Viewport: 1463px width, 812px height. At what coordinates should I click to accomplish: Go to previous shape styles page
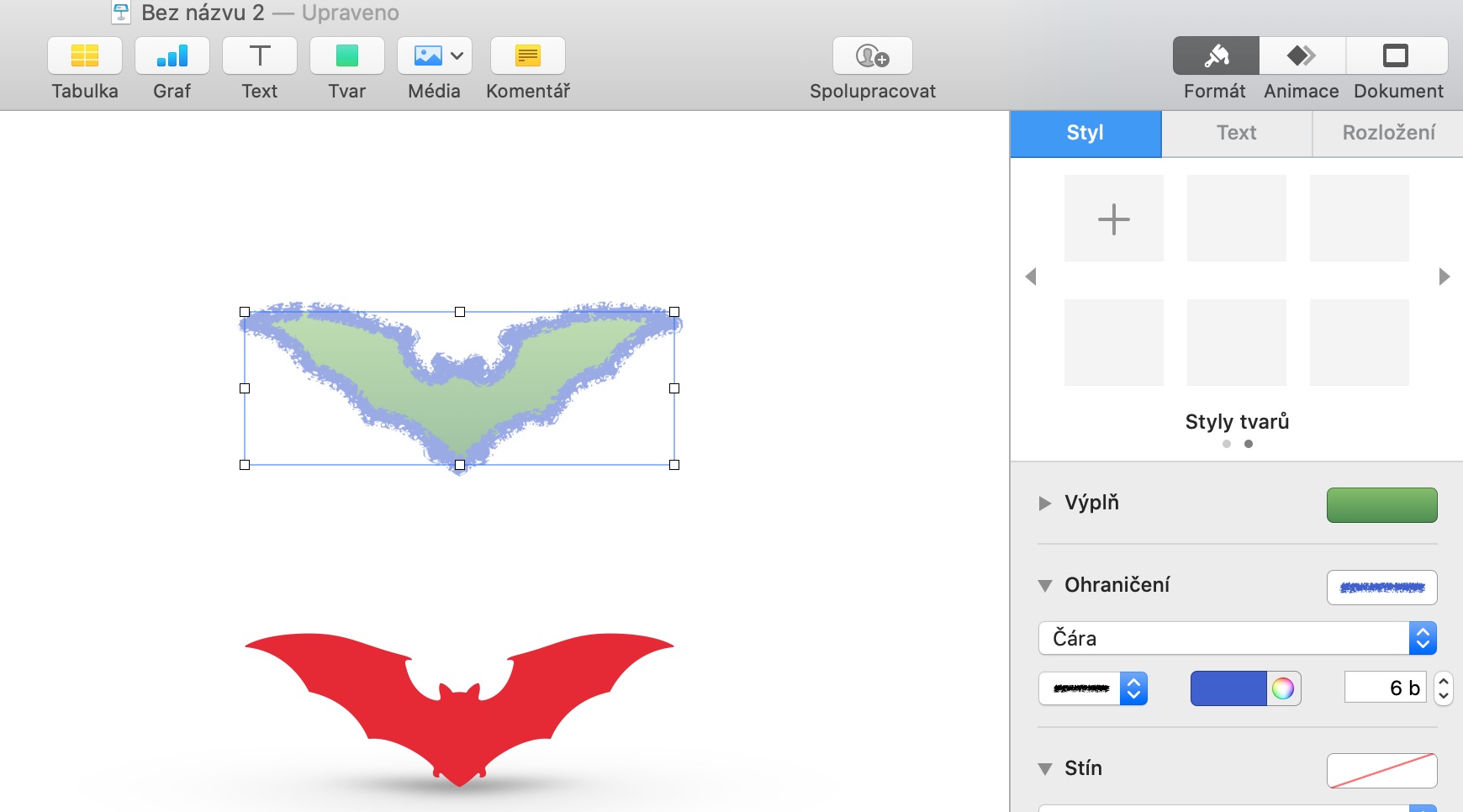(x=1031, y=277)
